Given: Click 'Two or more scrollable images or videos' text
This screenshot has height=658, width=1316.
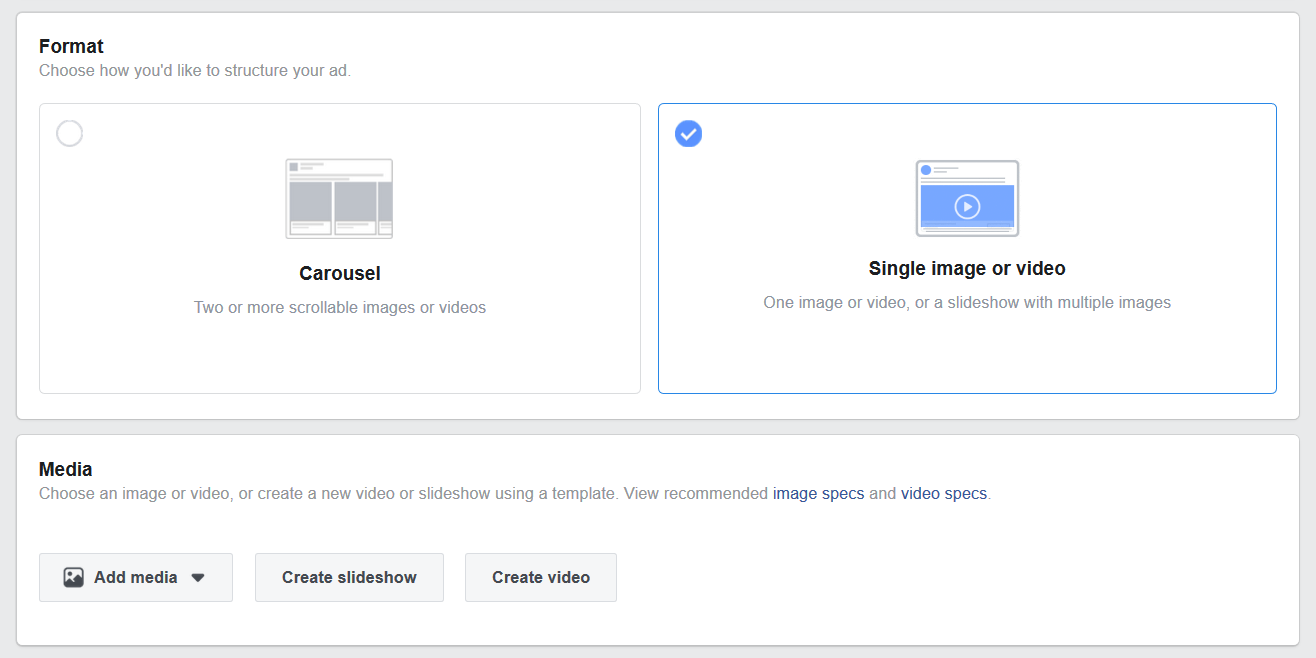Looking at the screenshot, I should [x=340, y=307].
